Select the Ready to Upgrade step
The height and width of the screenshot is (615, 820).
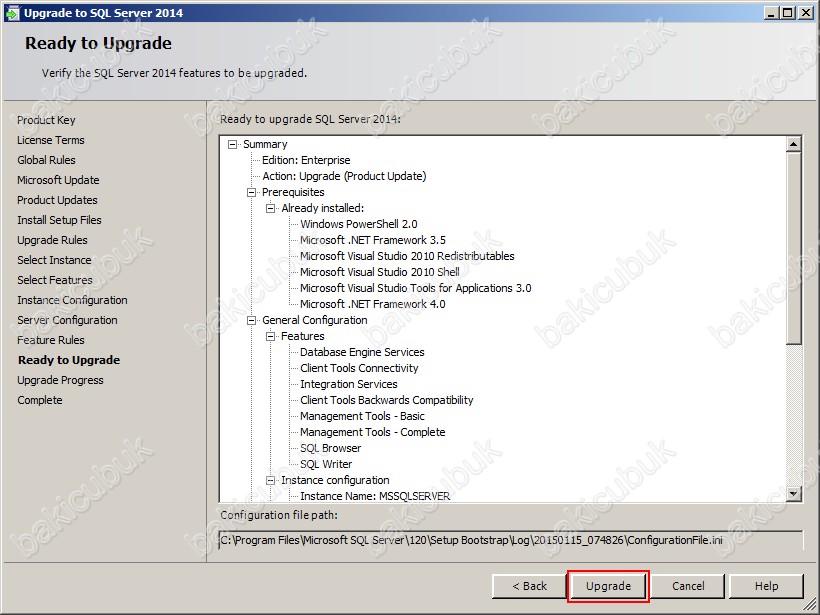(x=69, y=360)
